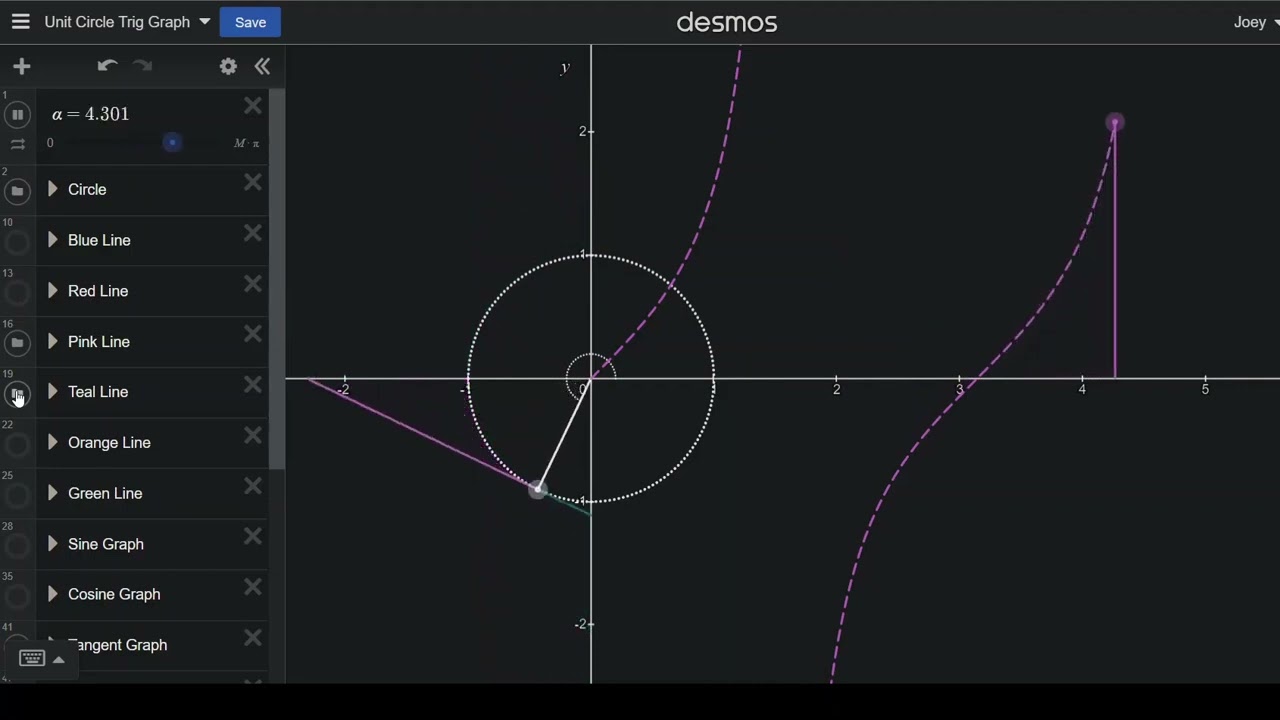Expand the Circle folder

coord(53,189)
